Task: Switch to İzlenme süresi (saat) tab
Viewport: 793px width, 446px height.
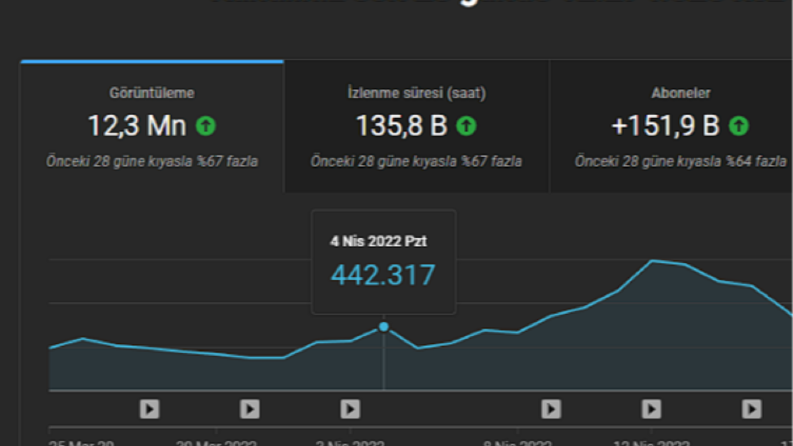Action: click(416, 126)
